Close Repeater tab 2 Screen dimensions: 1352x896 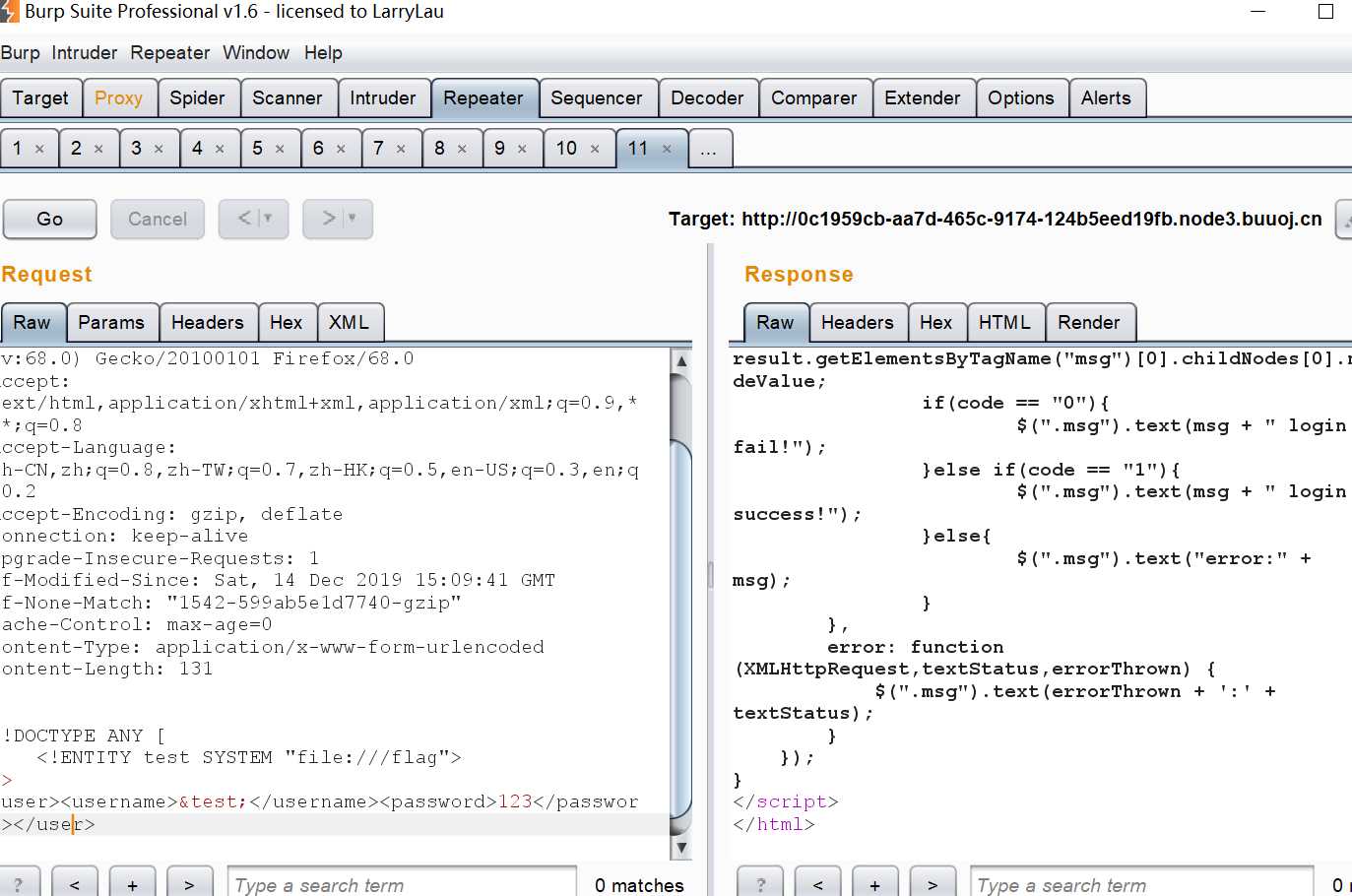pyautogui.click(x=98, y=150)
